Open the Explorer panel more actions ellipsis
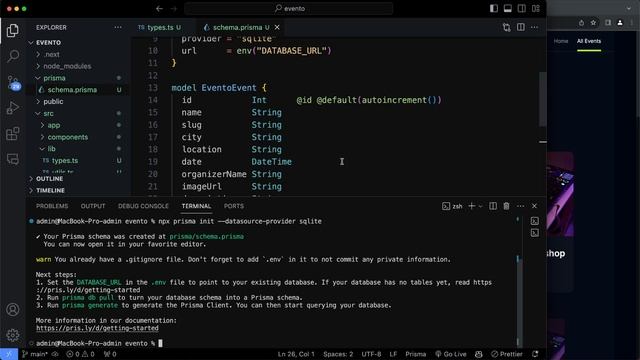The height and width of the screenshot is (360, 640). pos(118,27)
